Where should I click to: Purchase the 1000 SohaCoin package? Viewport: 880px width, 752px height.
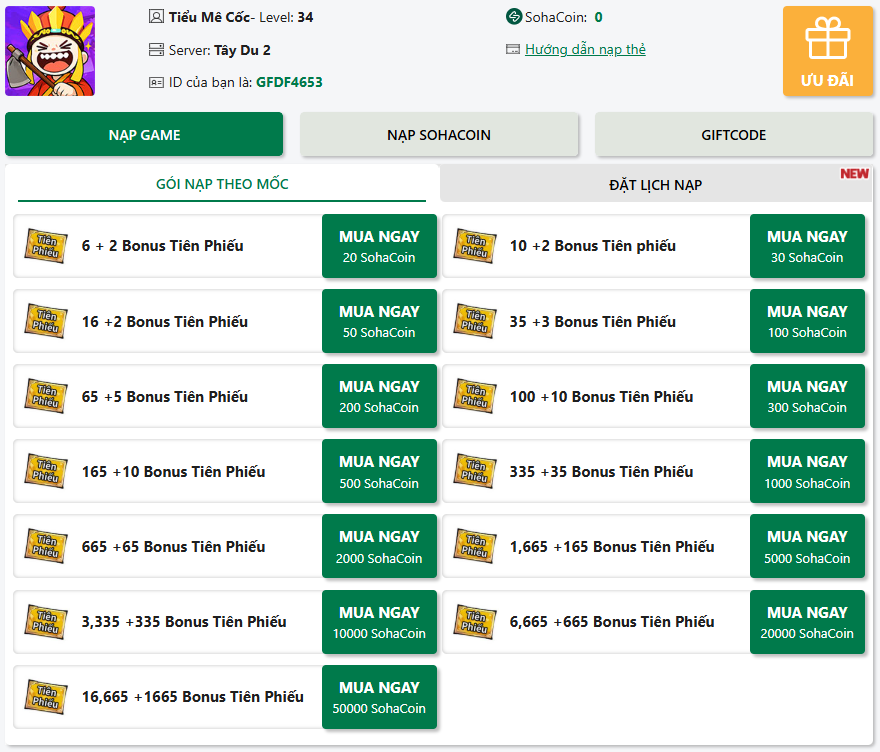coord(807,471)
